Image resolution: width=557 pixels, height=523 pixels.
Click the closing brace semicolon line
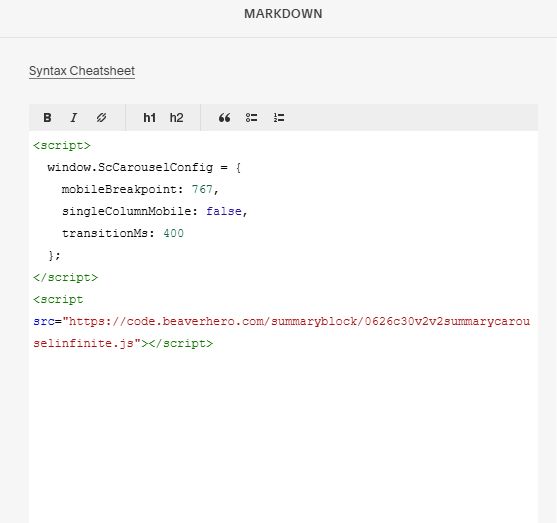tap(54, 255)
